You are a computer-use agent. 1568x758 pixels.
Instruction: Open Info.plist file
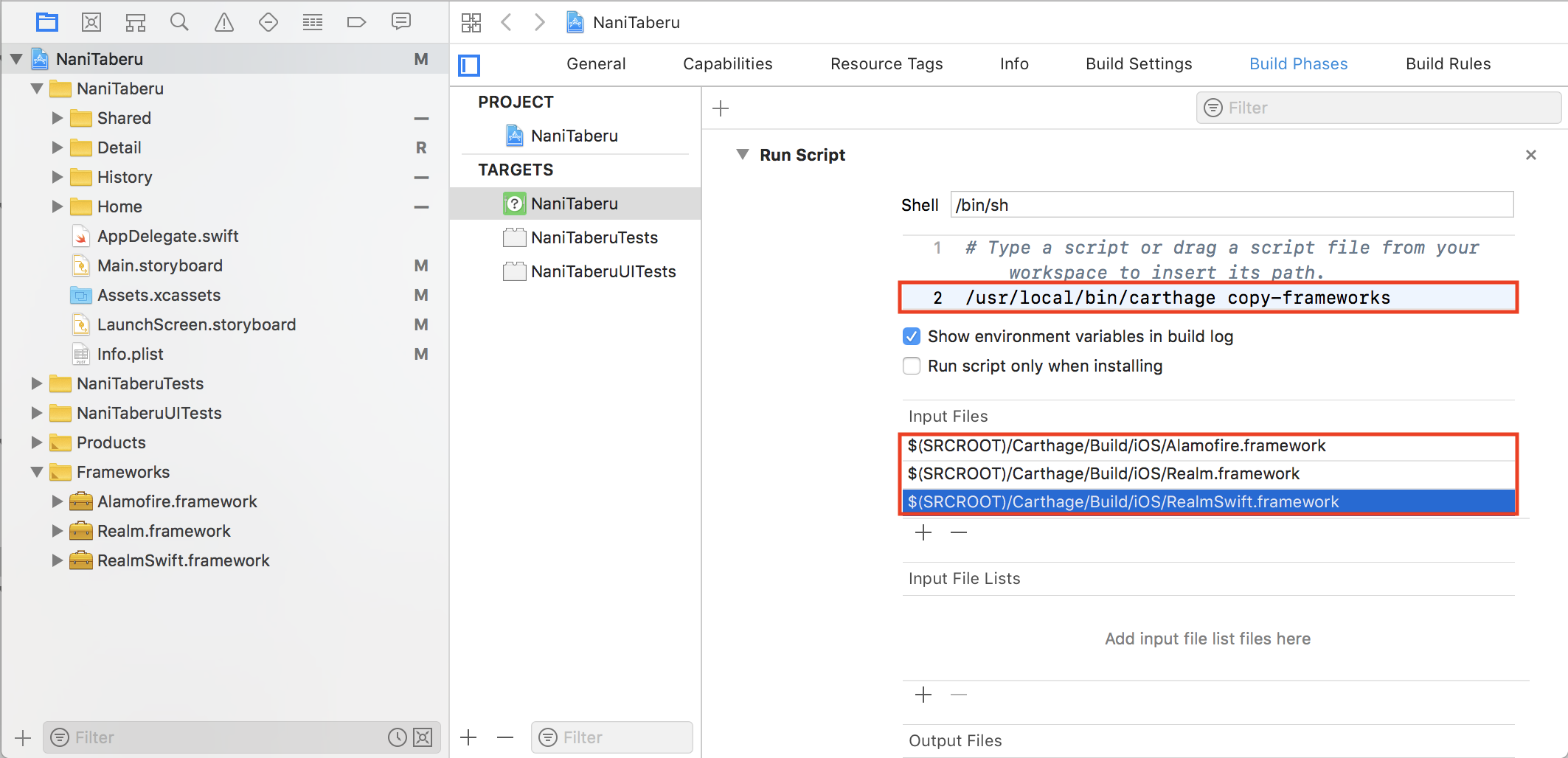(131, 354)
